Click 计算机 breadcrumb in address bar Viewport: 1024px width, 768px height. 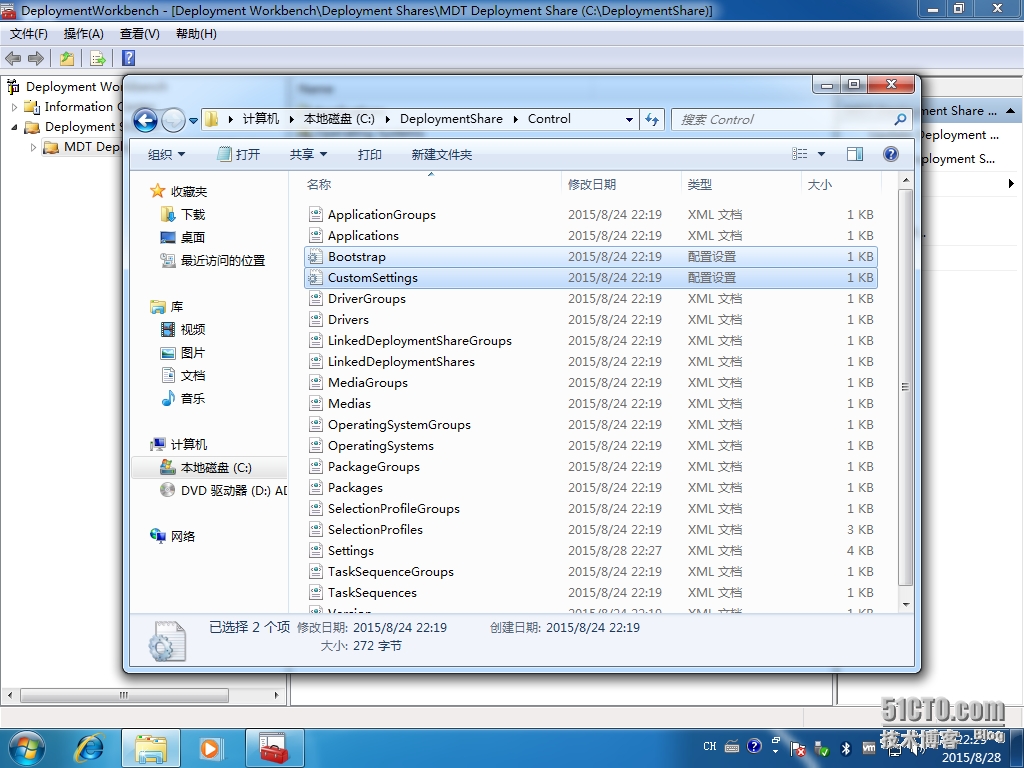[x=261, y=119]
